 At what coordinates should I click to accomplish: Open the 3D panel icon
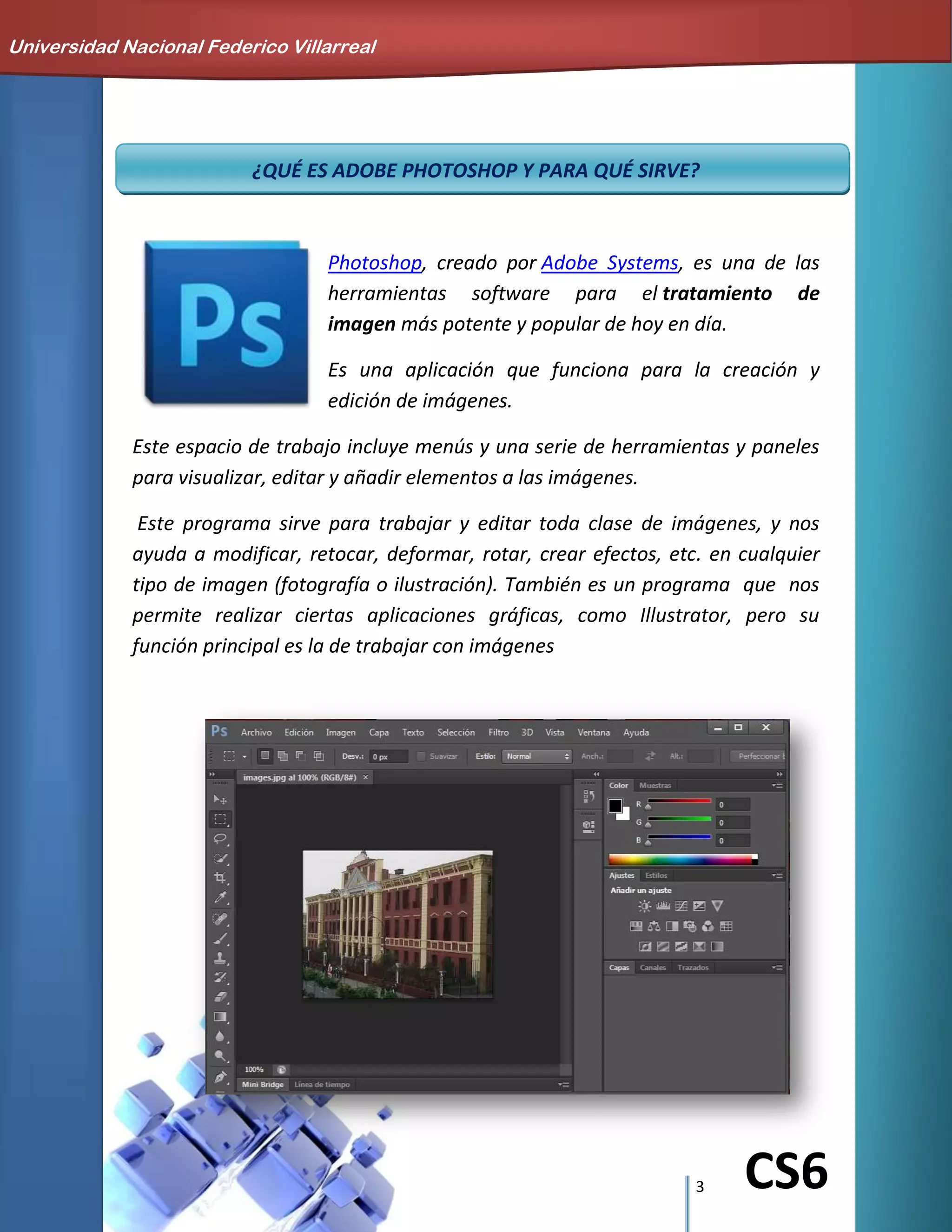coord(588,827)
